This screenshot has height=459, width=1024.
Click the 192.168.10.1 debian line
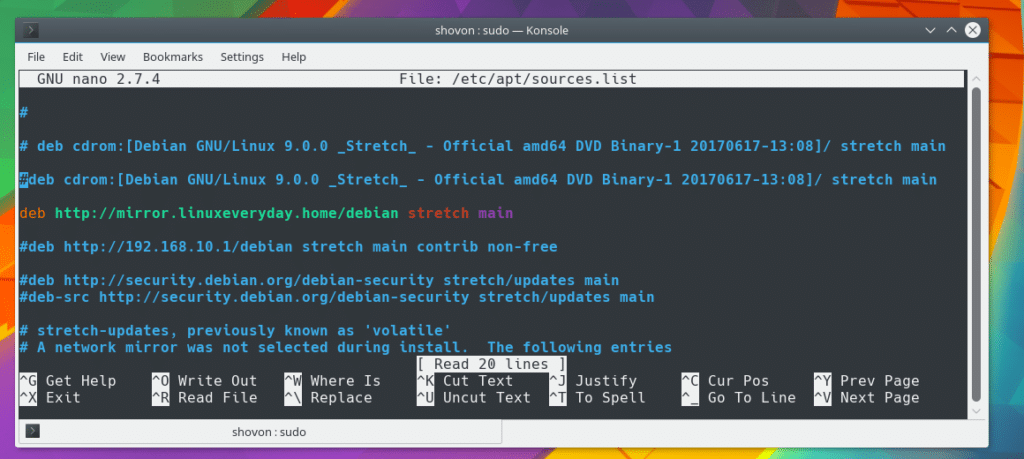pyautogui.click(x=289, y=247)
